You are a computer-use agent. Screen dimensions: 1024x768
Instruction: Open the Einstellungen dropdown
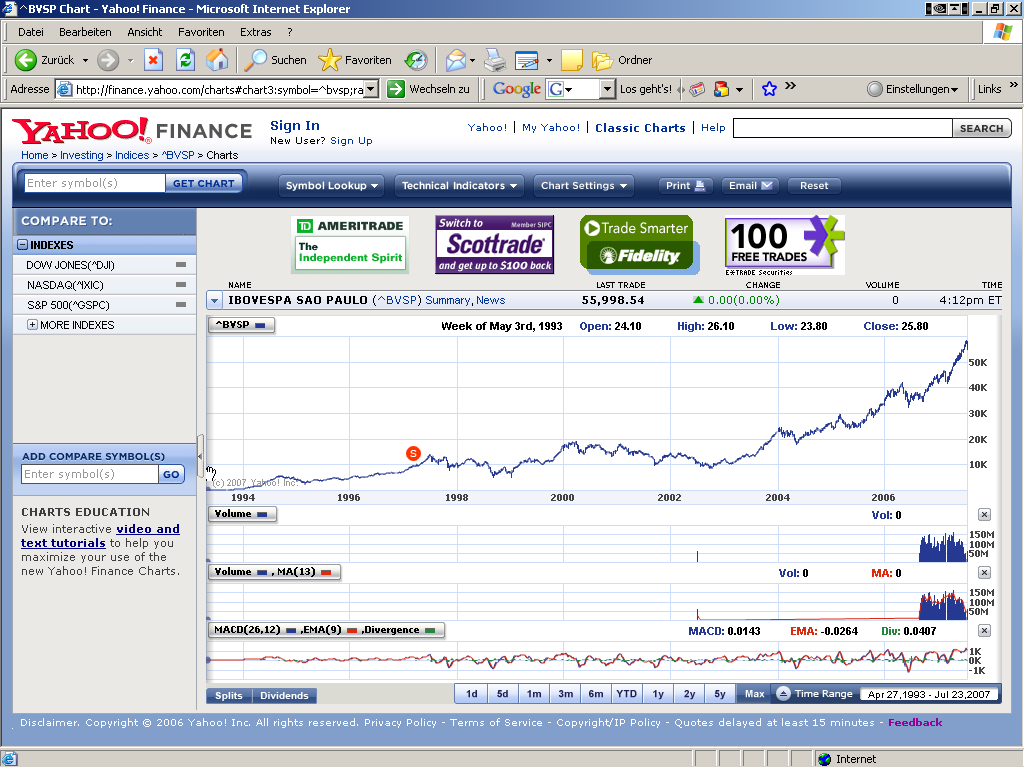913,89
